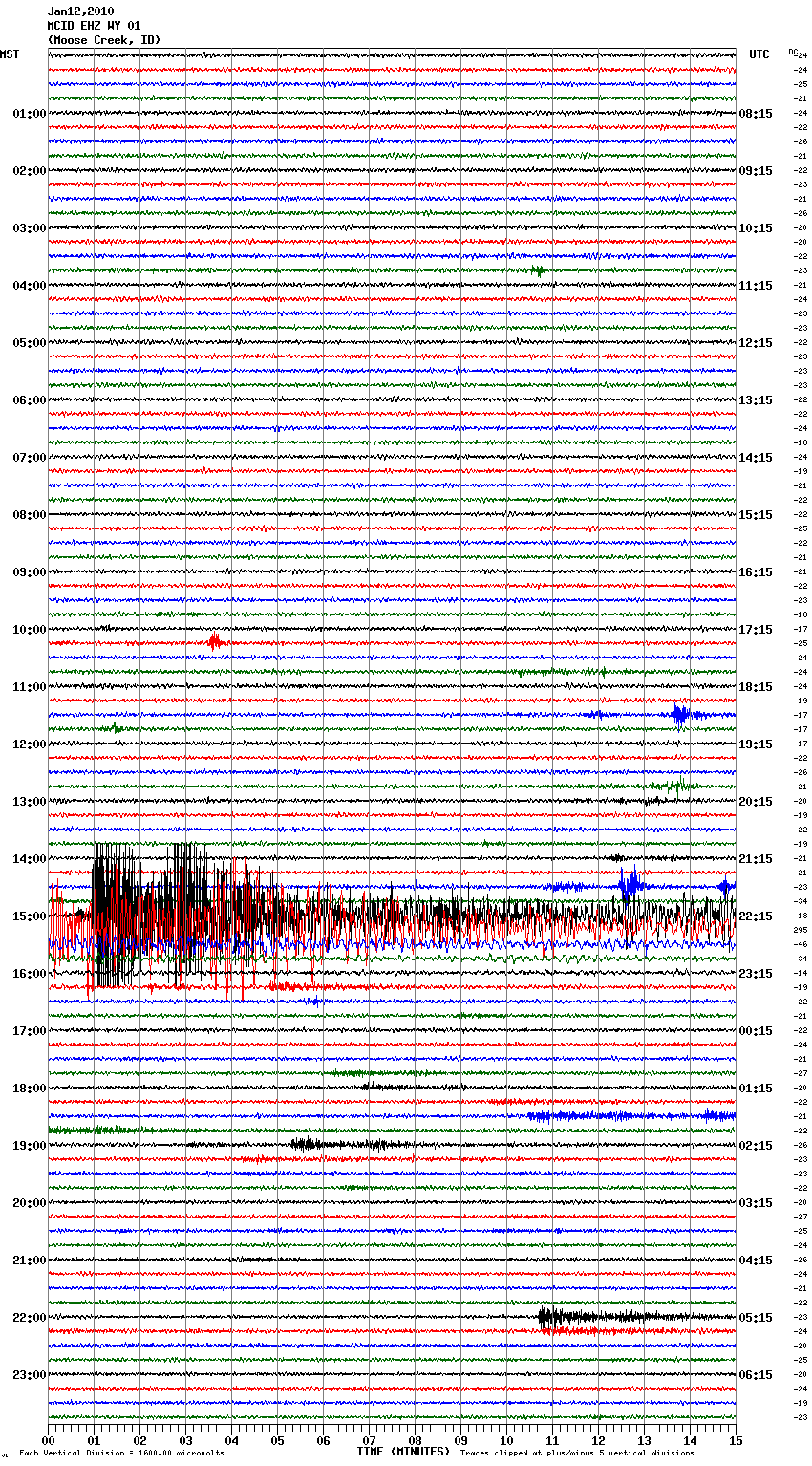Click the red burst on the 10:15 trace
The image size is (812, 1466).
(215, 641)
